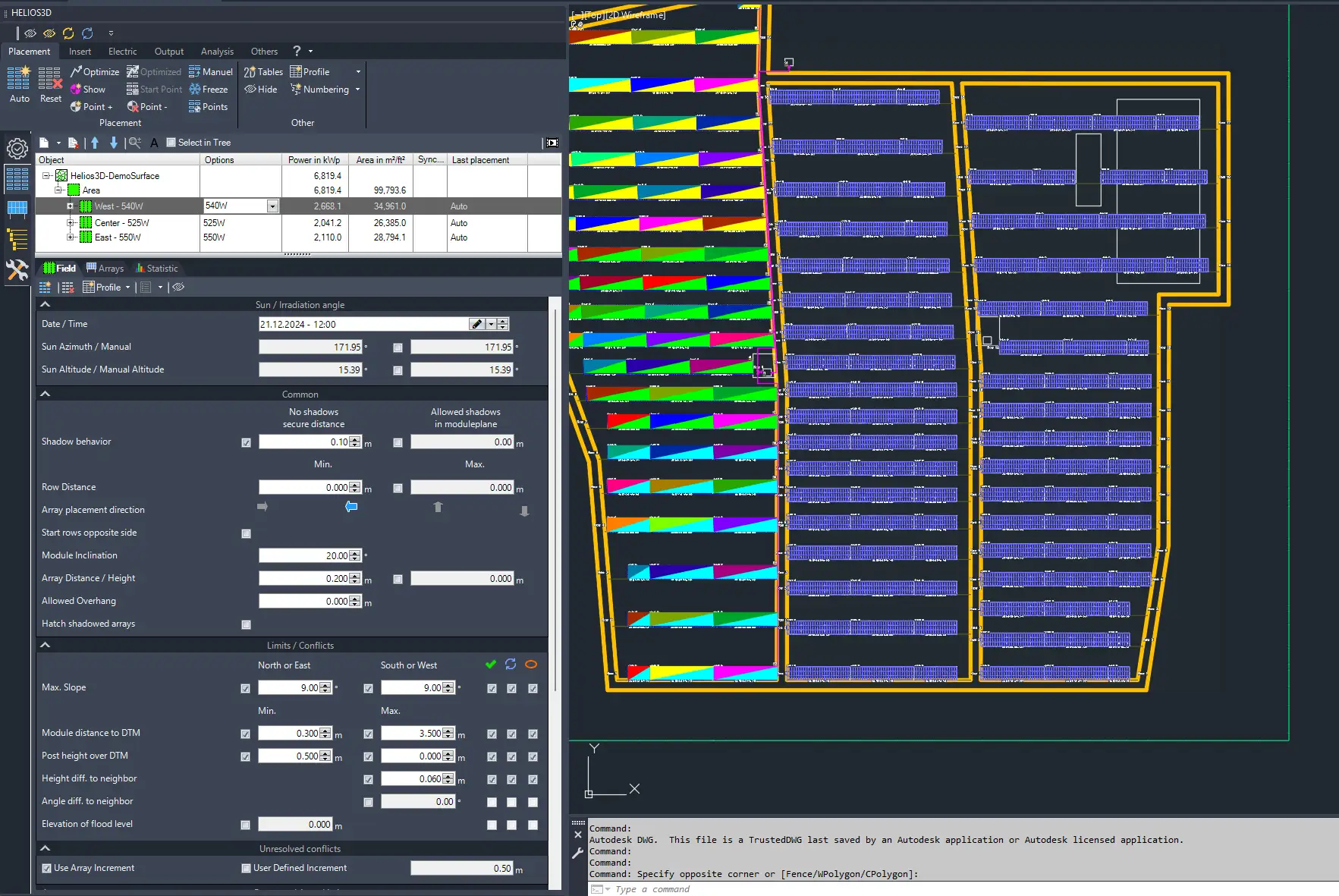The image size is (1339, 896).
Task: Expand the Center - 525W tree node
Action: coord(71,223)
